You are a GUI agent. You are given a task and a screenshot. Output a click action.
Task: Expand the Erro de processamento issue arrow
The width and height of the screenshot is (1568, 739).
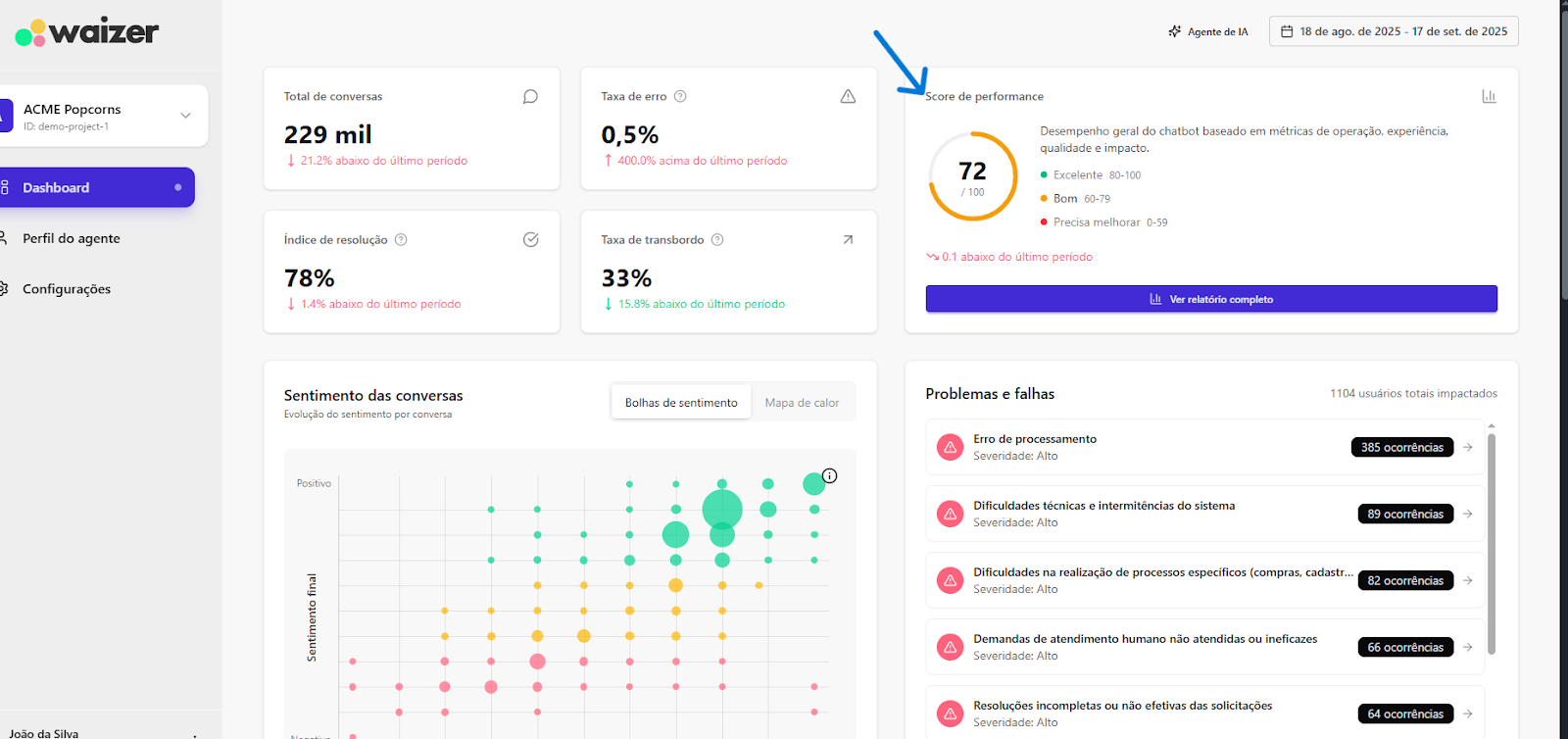[1467, 447]
